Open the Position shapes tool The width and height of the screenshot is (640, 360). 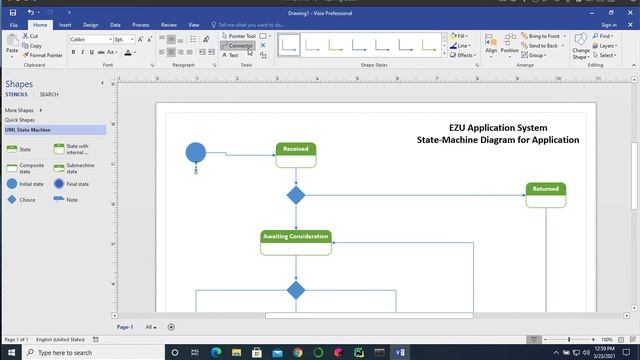pyautogui.click(x=509, y=44)
